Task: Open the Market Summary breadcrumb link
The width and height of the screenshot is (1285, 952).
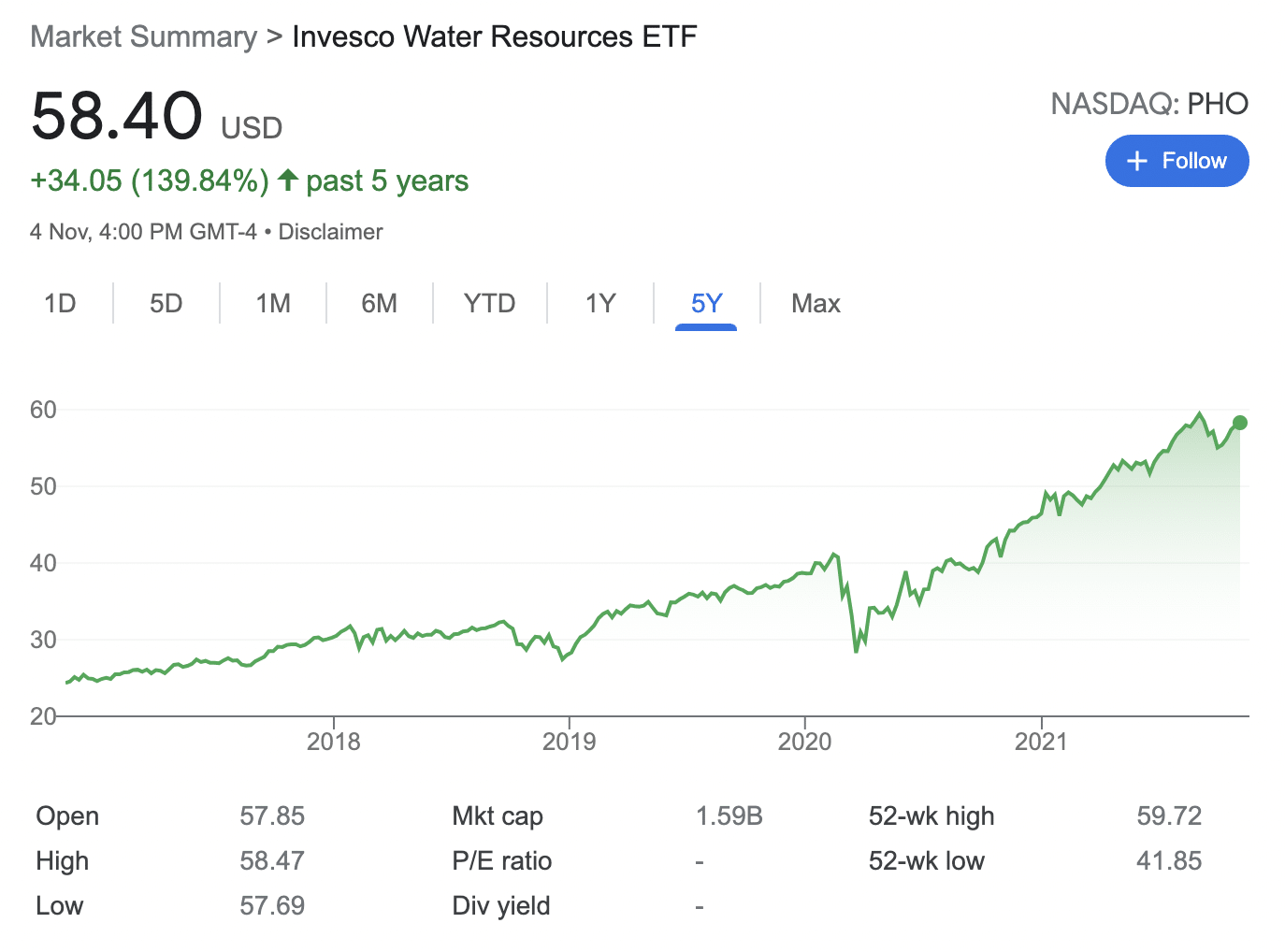Action: tap(142, 36)
